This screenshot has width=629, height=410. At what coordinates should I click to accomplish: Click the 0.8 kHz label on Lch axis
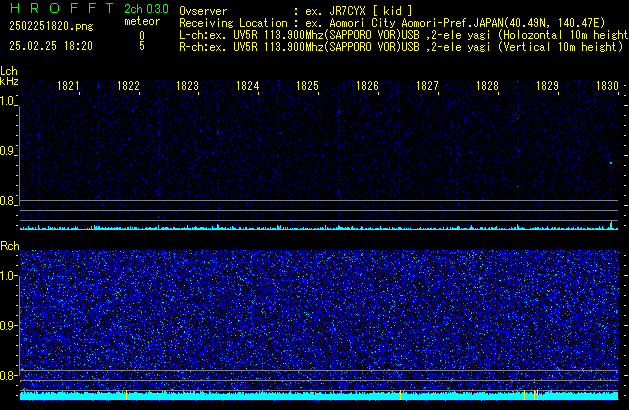pyautogui.click(x=7, y=201)
